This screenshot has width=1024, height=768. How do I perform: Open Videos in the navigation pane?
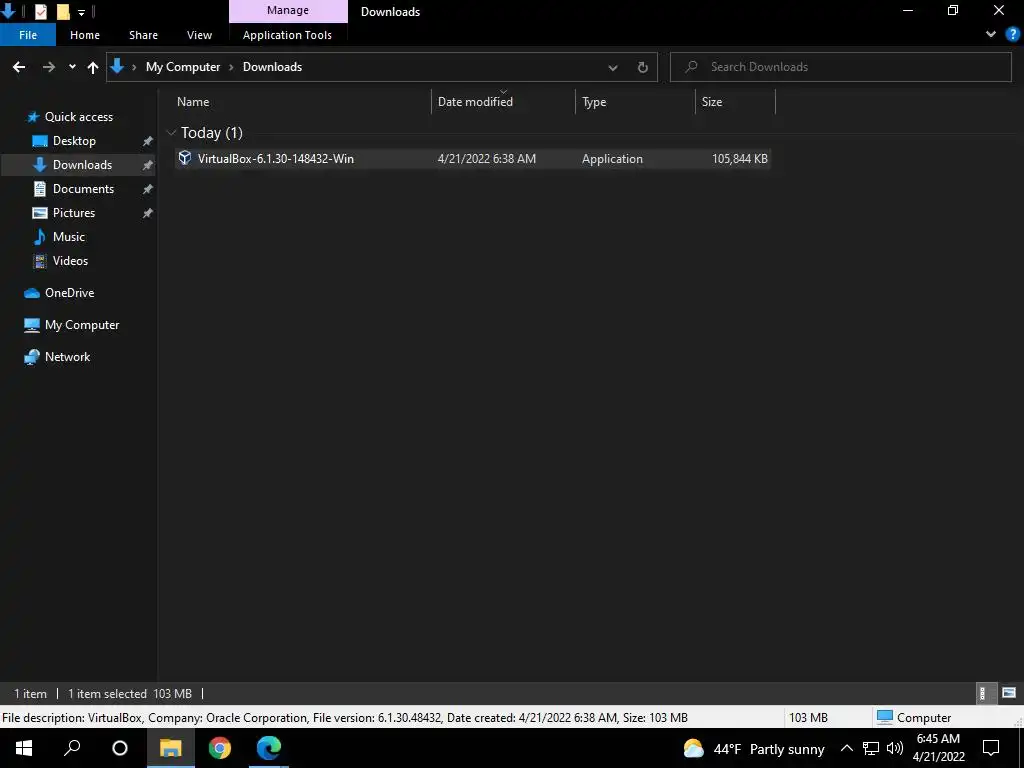tap(70, 261)
